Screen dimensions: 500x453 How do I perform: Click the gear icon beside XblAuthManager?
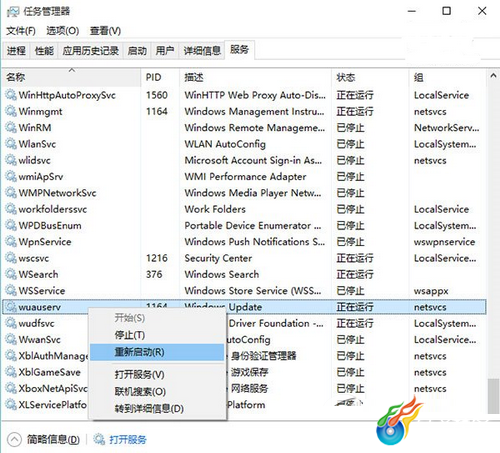coord(11,356)
